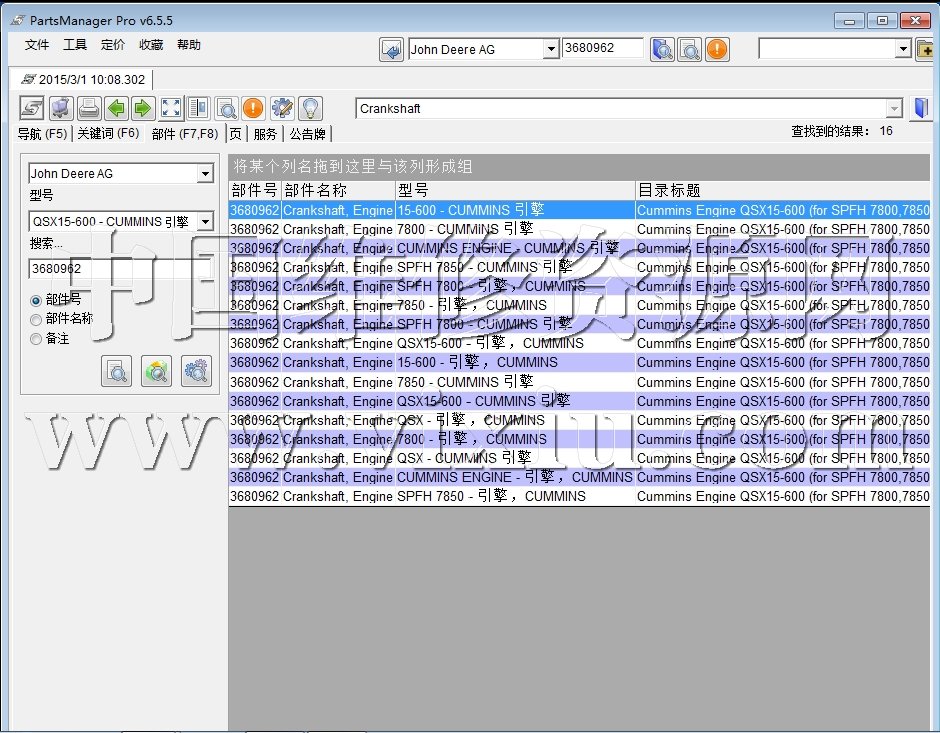Click the orange exclamation icon beside top search field
This screenshot has width=940, height=733.
click(x=717, y=49)
